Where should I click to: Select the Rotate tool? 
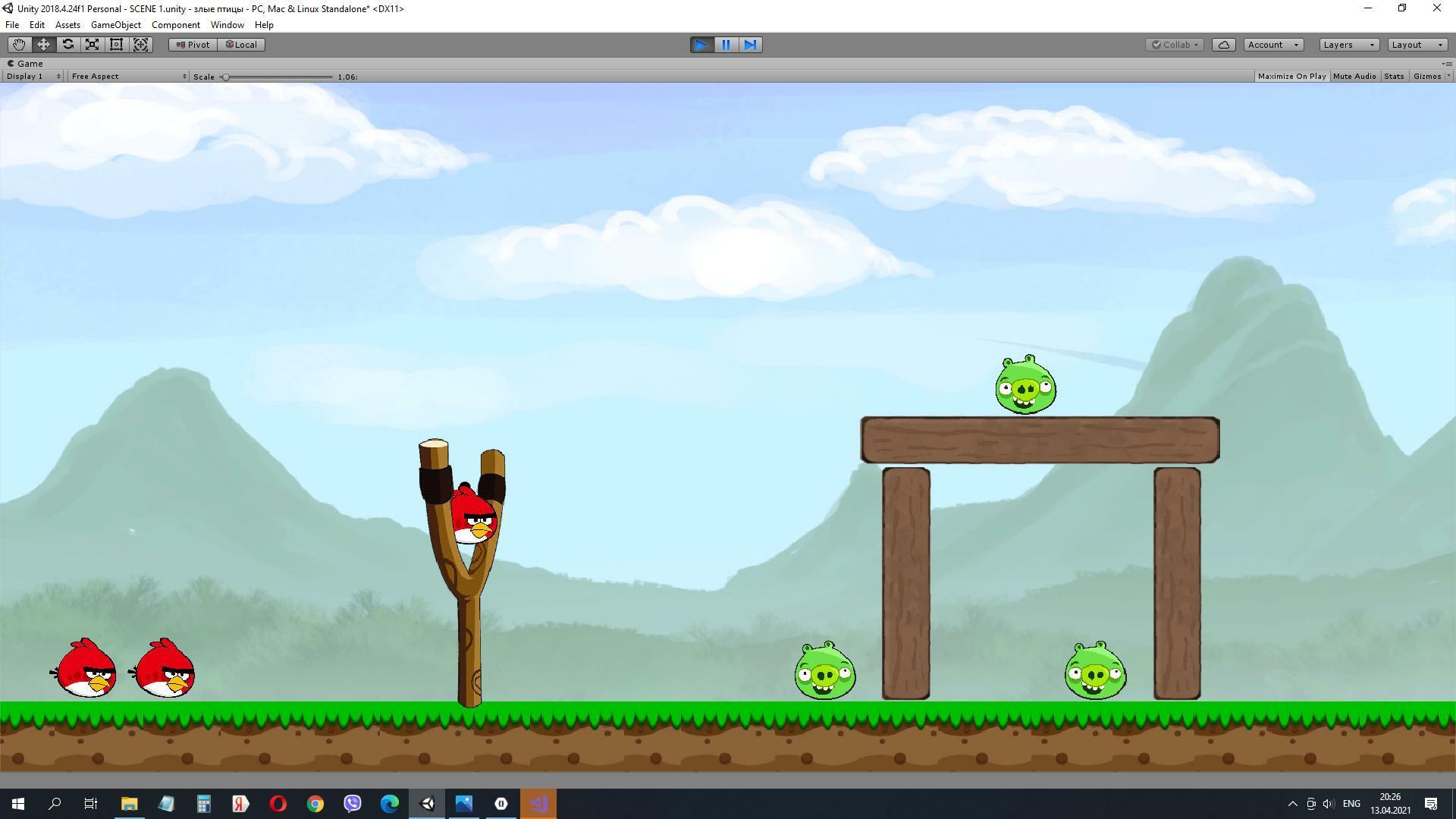point(67,45)
